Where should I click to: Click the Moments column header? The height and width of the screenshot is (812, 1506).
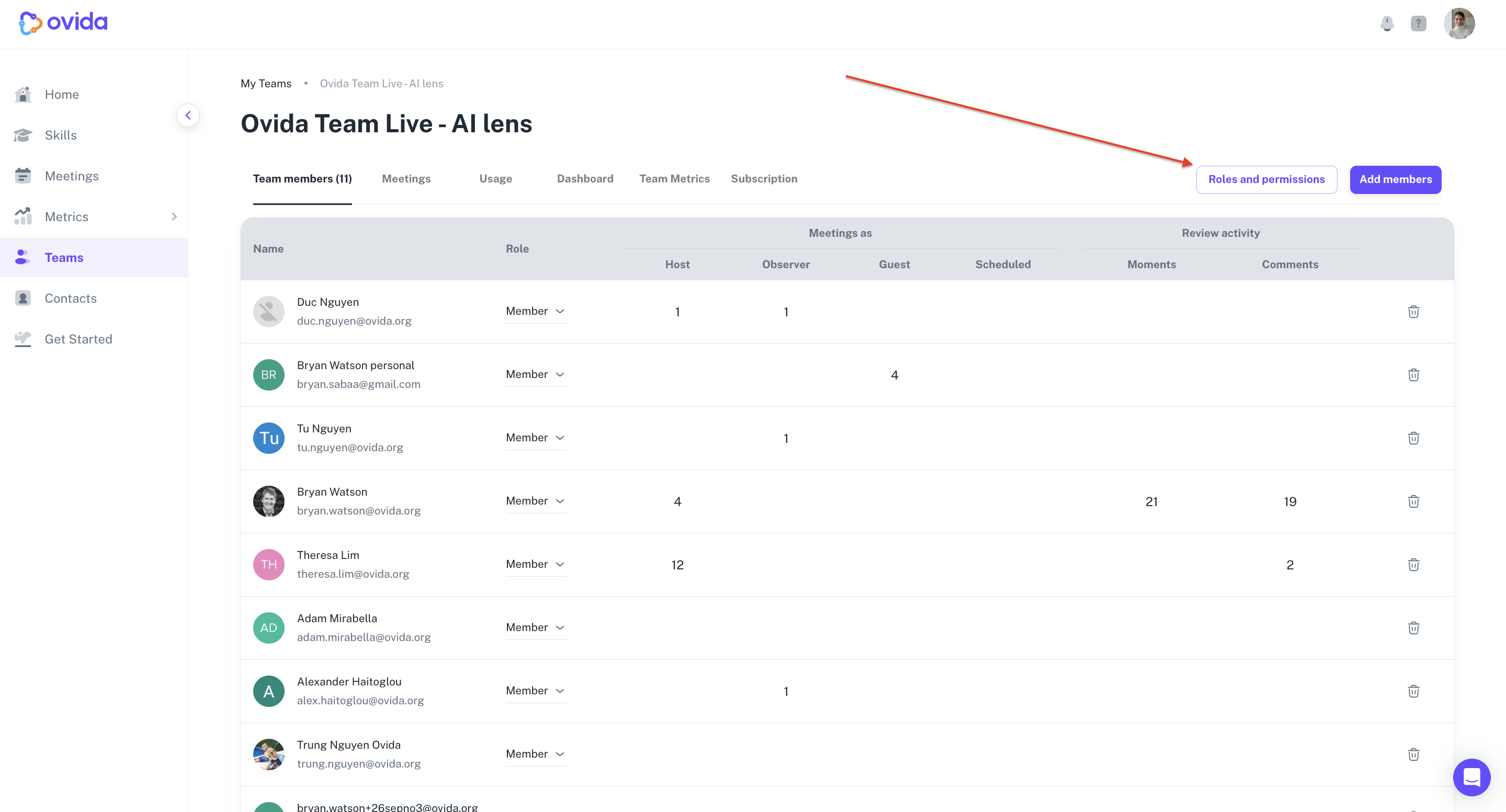click(x=1152, y=265)
